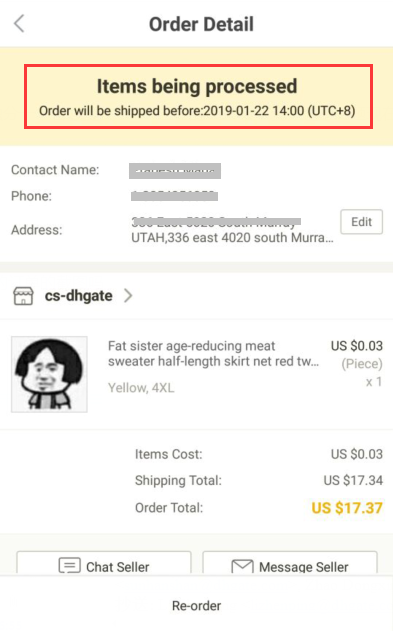The width and height of the screenshot is (393, 631).
Task: Tap Re-order at the bottom
Action: [x=196, y=606]
